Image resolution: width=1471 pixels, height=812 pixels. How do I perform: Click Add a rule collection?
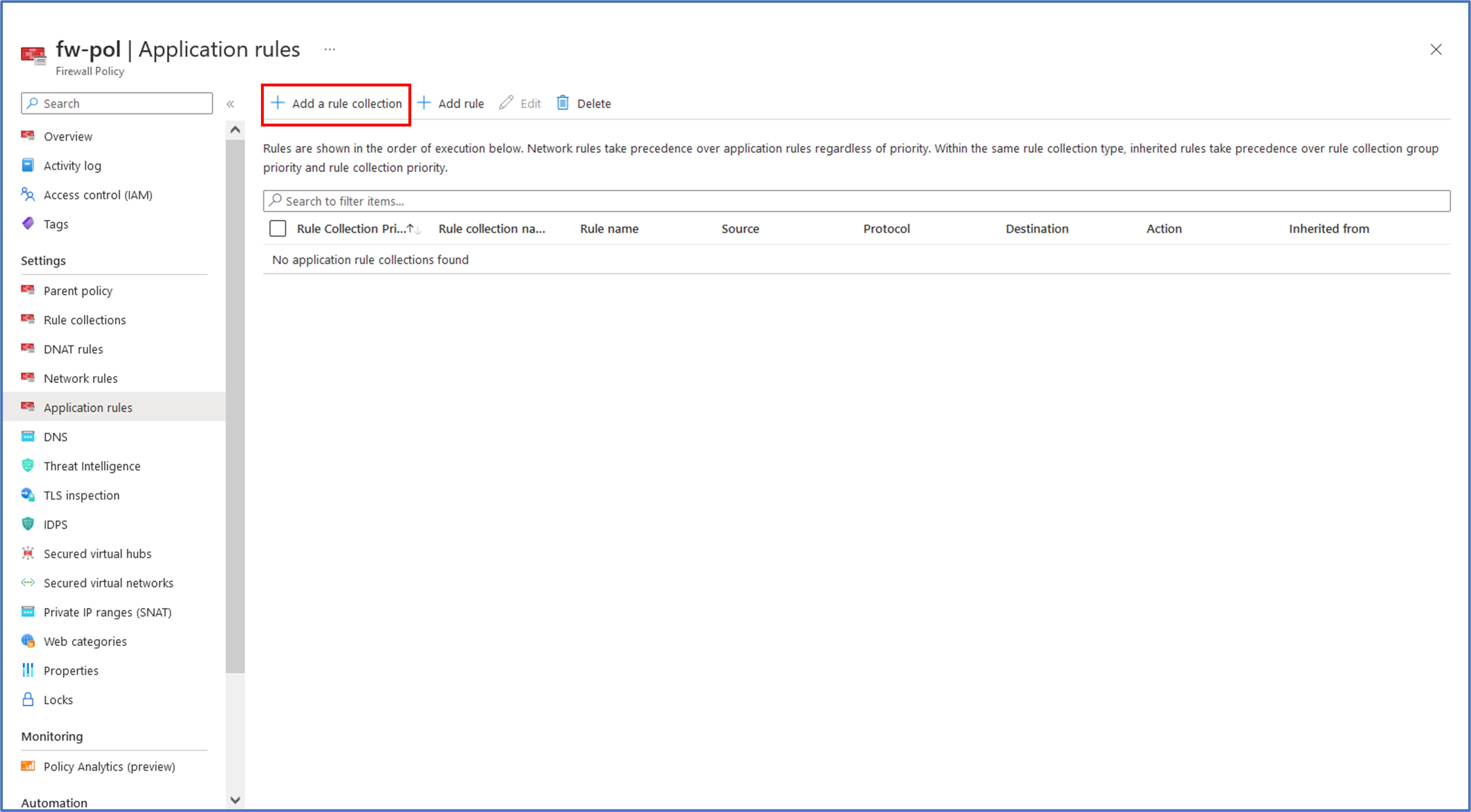[x=336, y=103]
